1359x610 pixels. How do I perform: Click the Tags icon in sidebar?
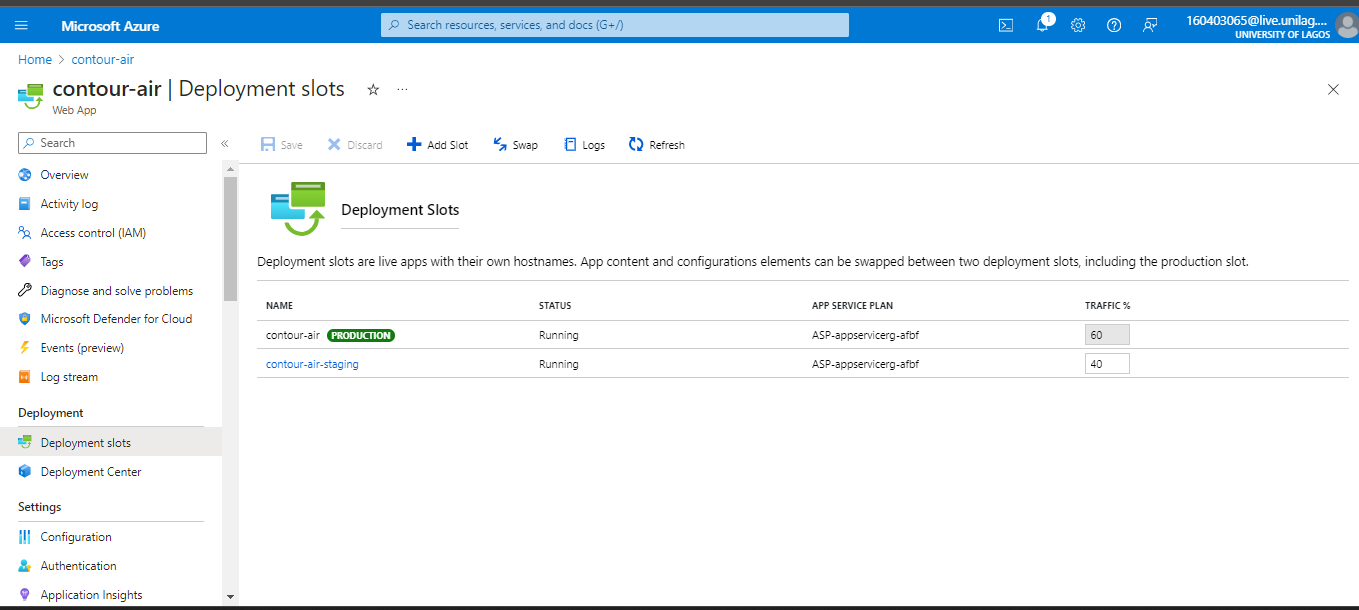tap(25, 262)
